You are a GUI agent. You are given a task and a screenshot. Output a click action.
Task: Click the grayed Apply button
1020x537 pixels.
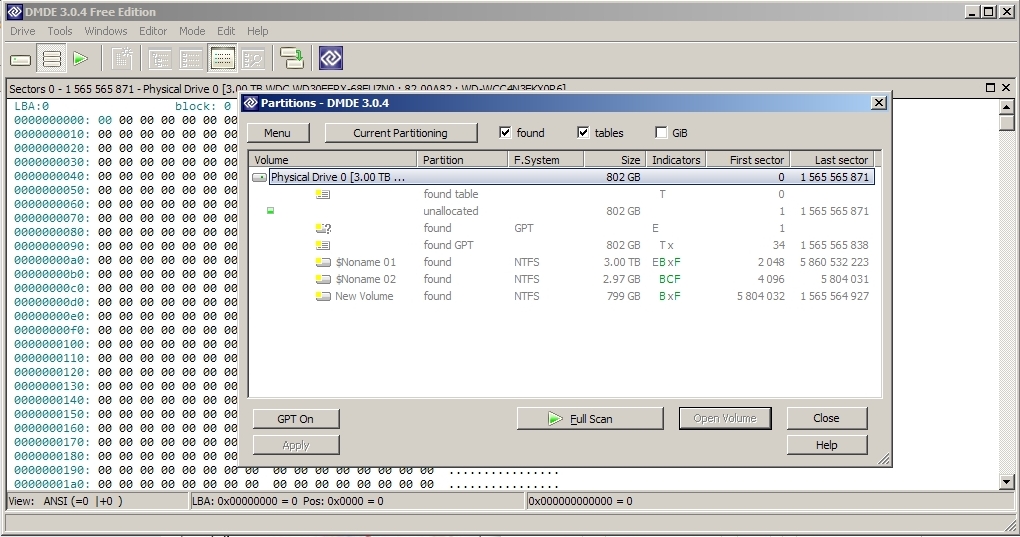click(295, 445)
